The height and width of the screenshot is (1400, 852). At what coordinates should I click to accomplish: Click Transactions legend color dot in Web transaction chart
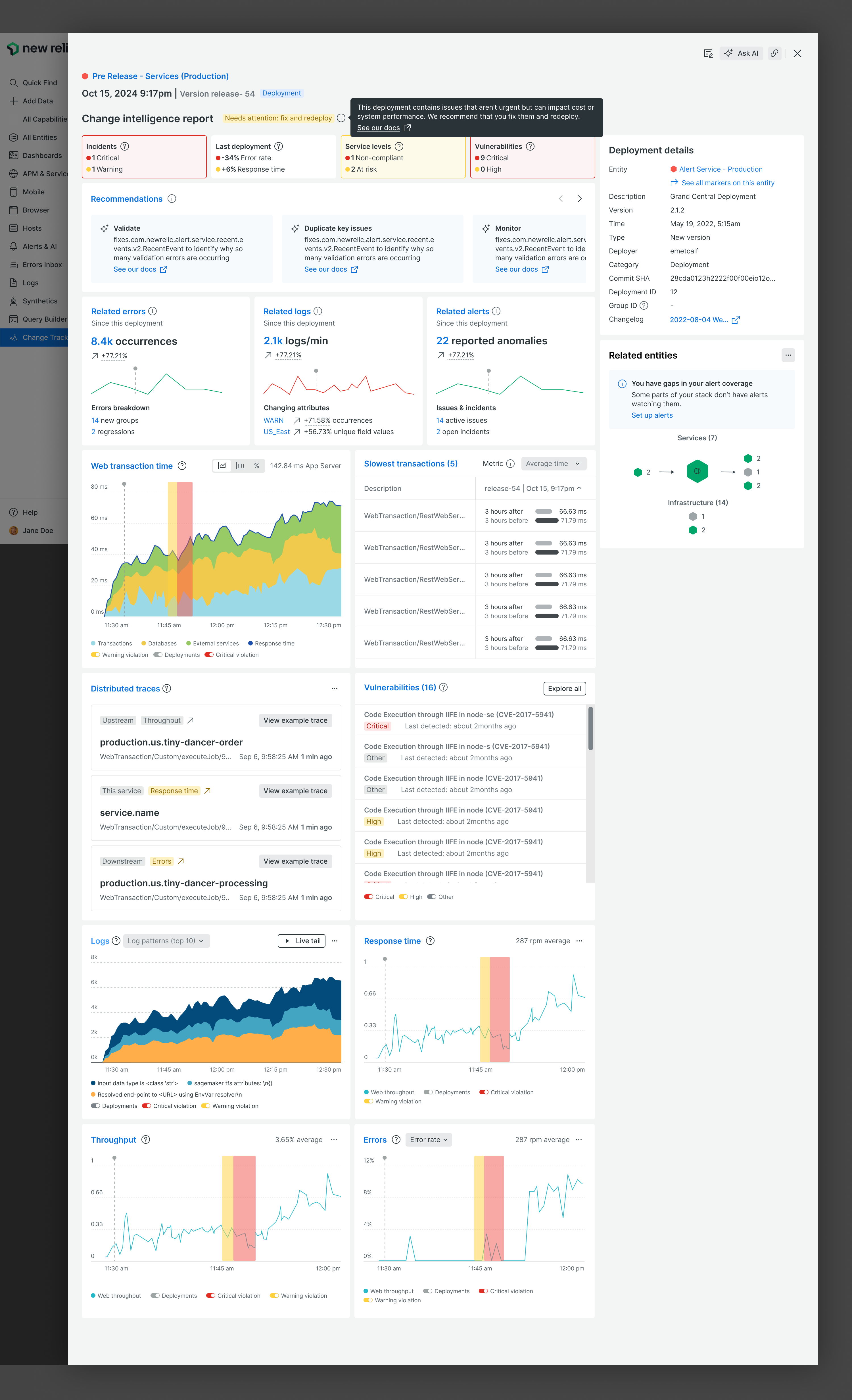pos(93,644)
